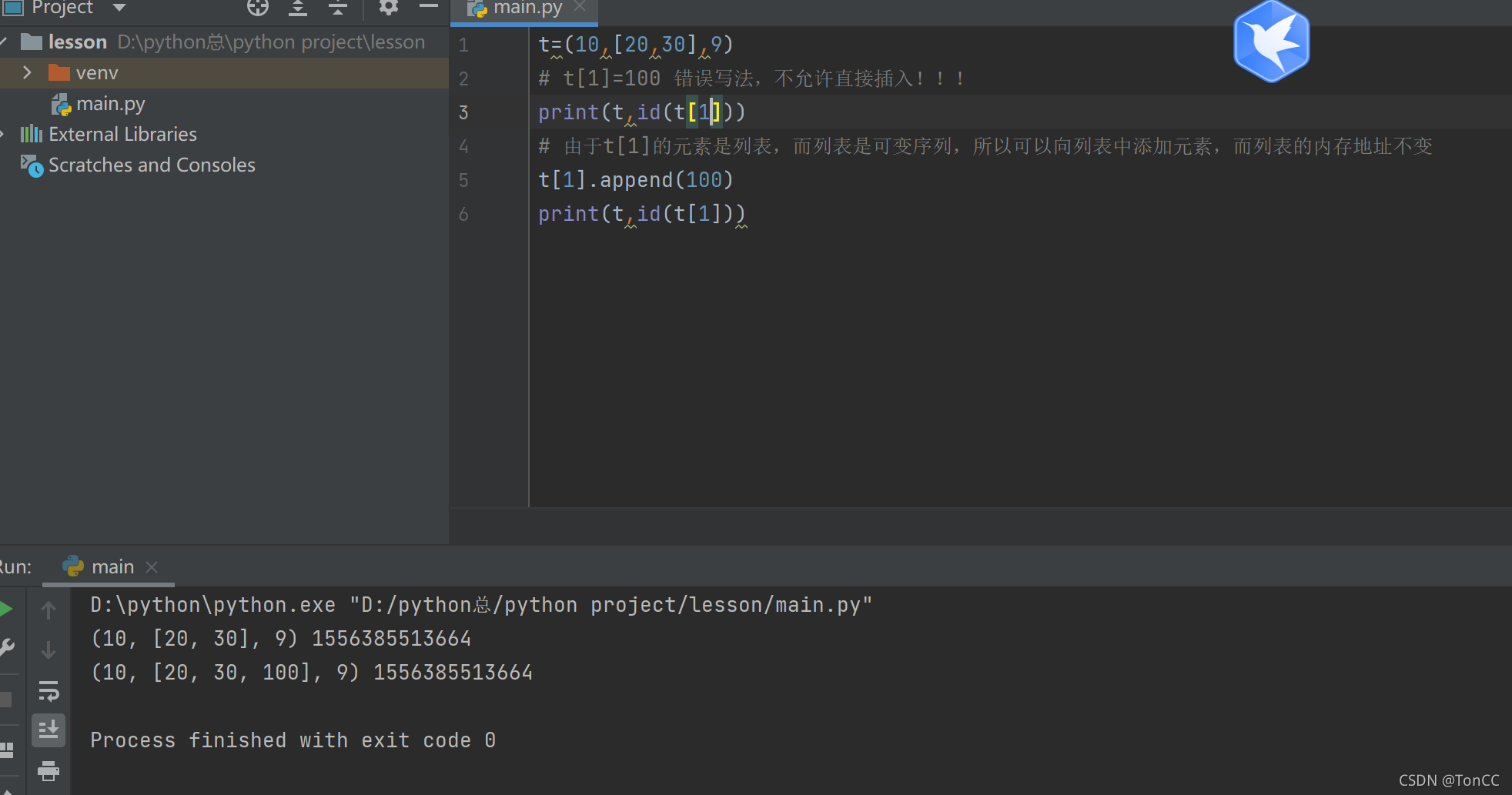Expand the venv folder

(x=28, y=72)
